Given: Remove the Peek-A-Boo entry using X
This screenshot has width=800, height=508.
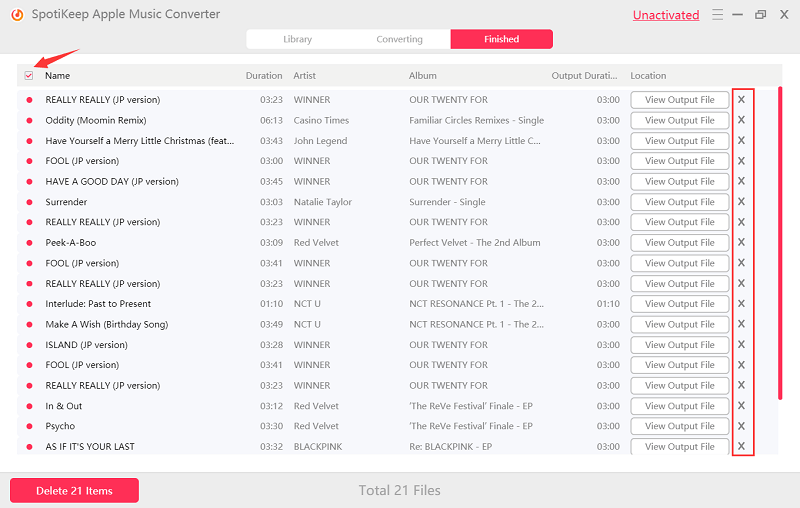Looking at the screenshot, I should (x=741, y=242).
